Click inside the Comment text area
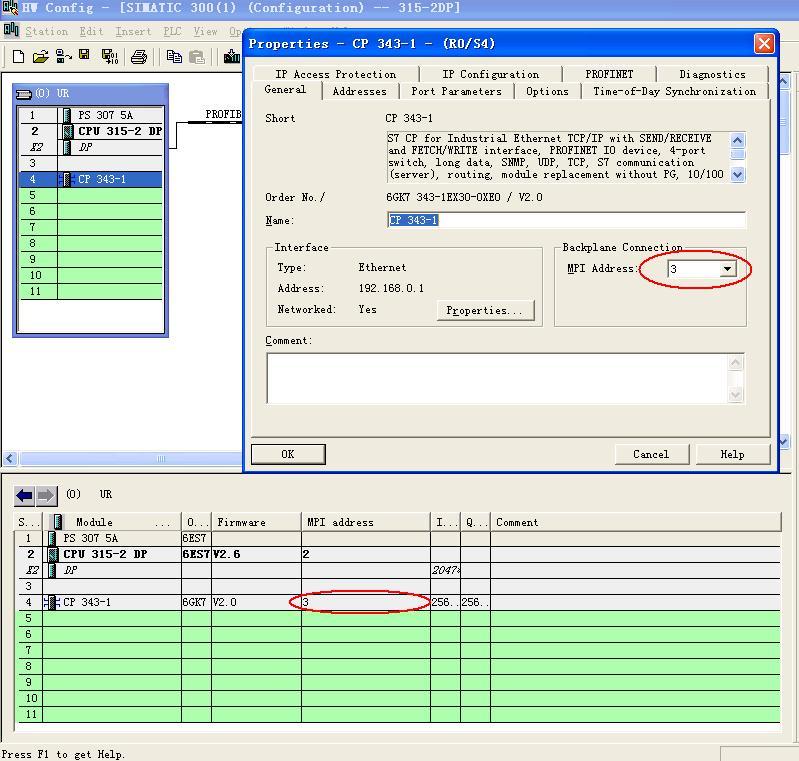The width and height of the screenshot is (799, 761). 498,378
